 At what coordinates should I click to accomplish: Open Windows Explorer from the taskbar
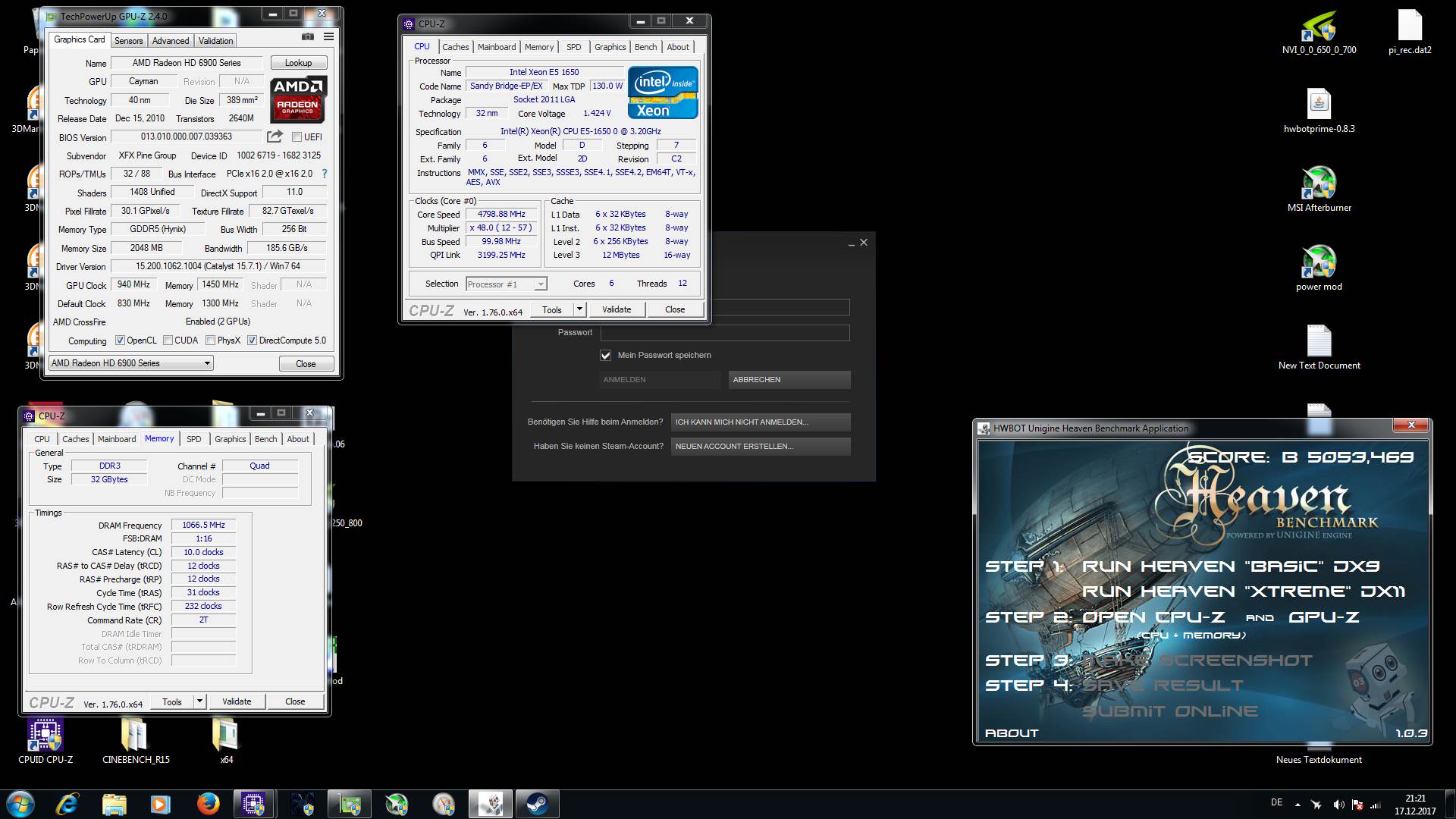tap(114, 804)
